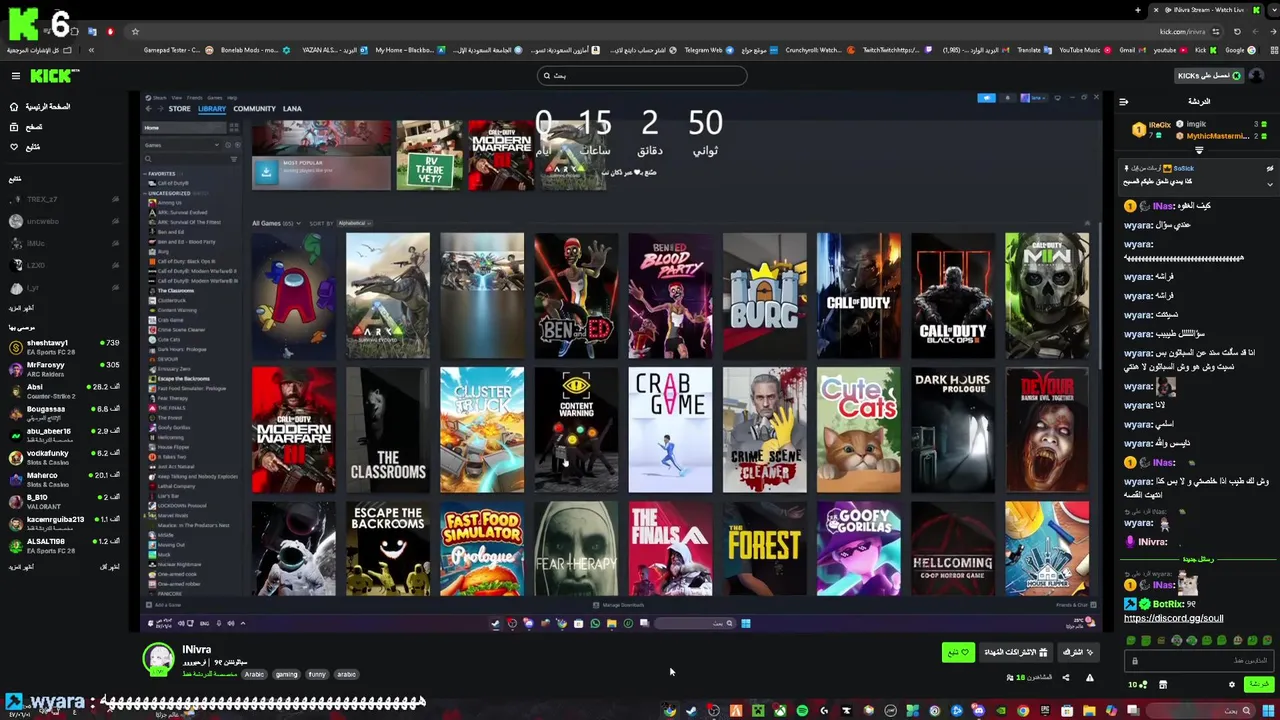
Task: Open the Steam library Home button
Action: (184, 128)
